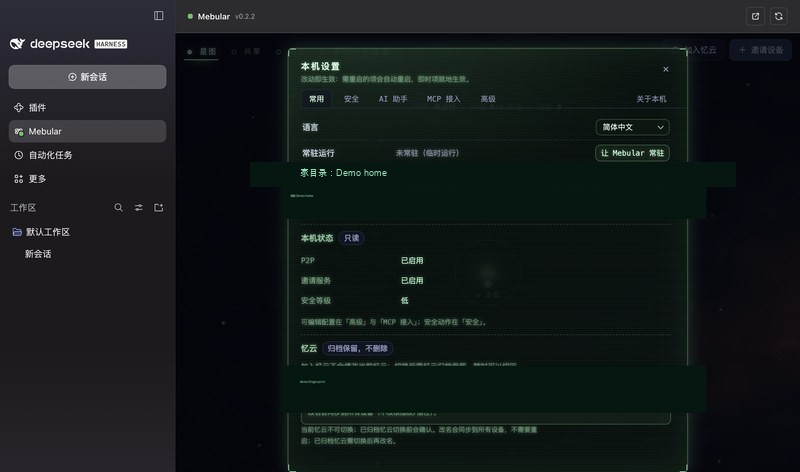Click the 本机状态 section heading
800x472 pixels.
pos(317,238)
